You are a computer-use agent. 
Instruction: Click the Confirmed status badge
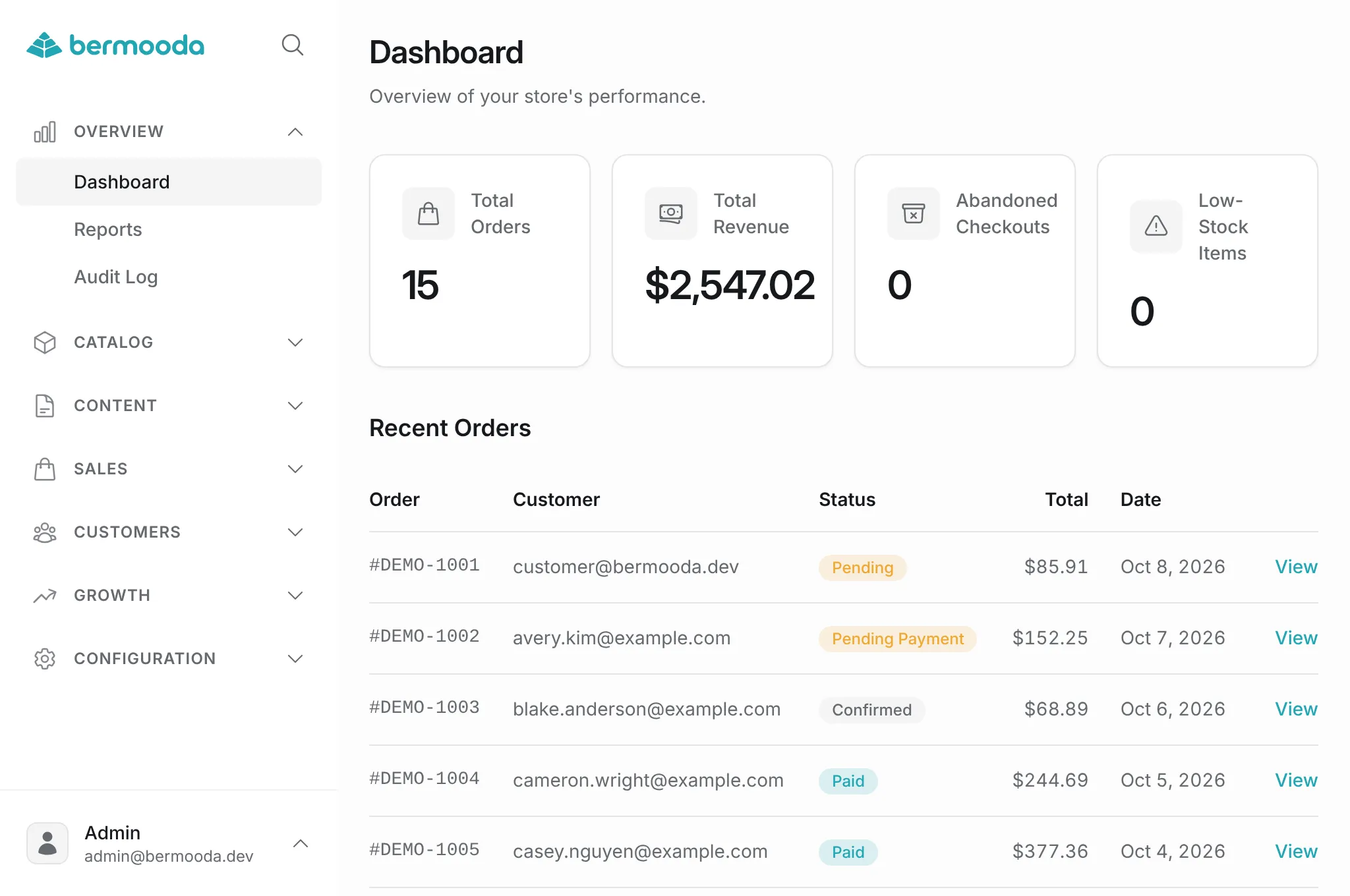click(872, 710)
